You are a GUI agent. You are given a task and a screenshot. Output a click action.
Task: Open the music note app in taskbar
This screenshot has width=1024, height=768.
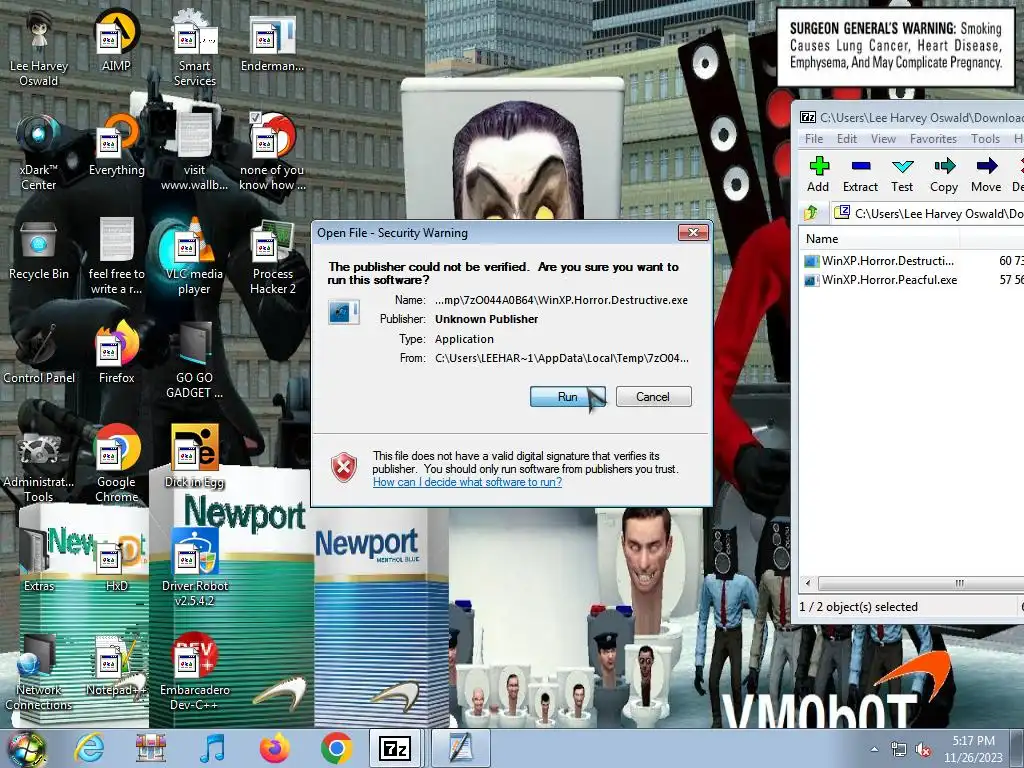213,748
